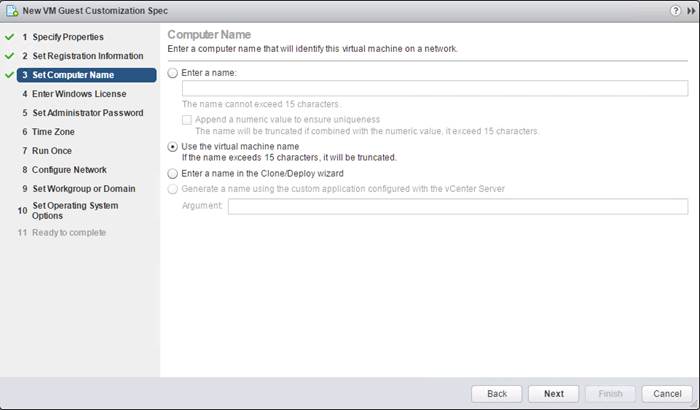Open step 5 Set Administrator Password
The height and width of the screenshot is (410, 700).
click(x=83, y=113)
